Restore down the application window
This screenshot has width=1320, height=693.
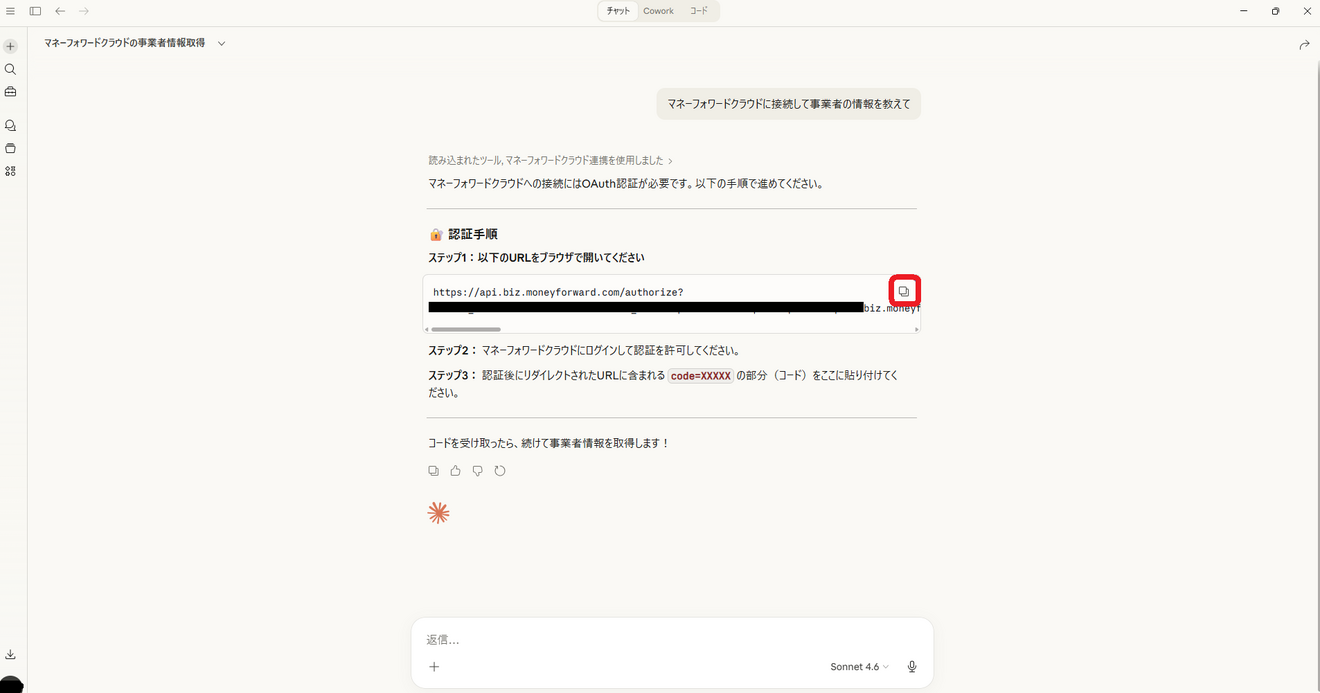coord(1275,11)
